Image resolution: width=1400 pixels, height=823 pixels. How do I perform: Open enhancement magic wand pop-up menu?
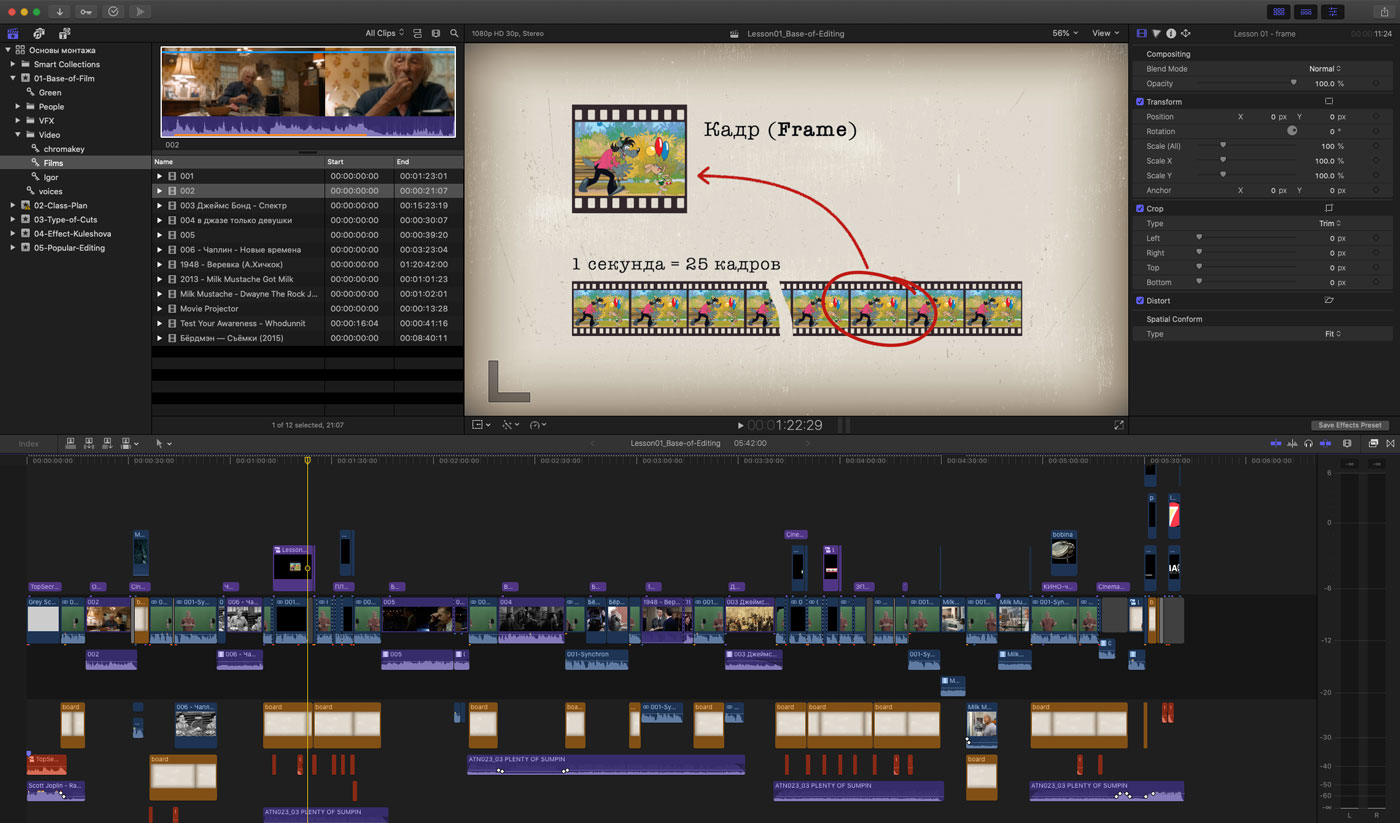coord(511,425)
